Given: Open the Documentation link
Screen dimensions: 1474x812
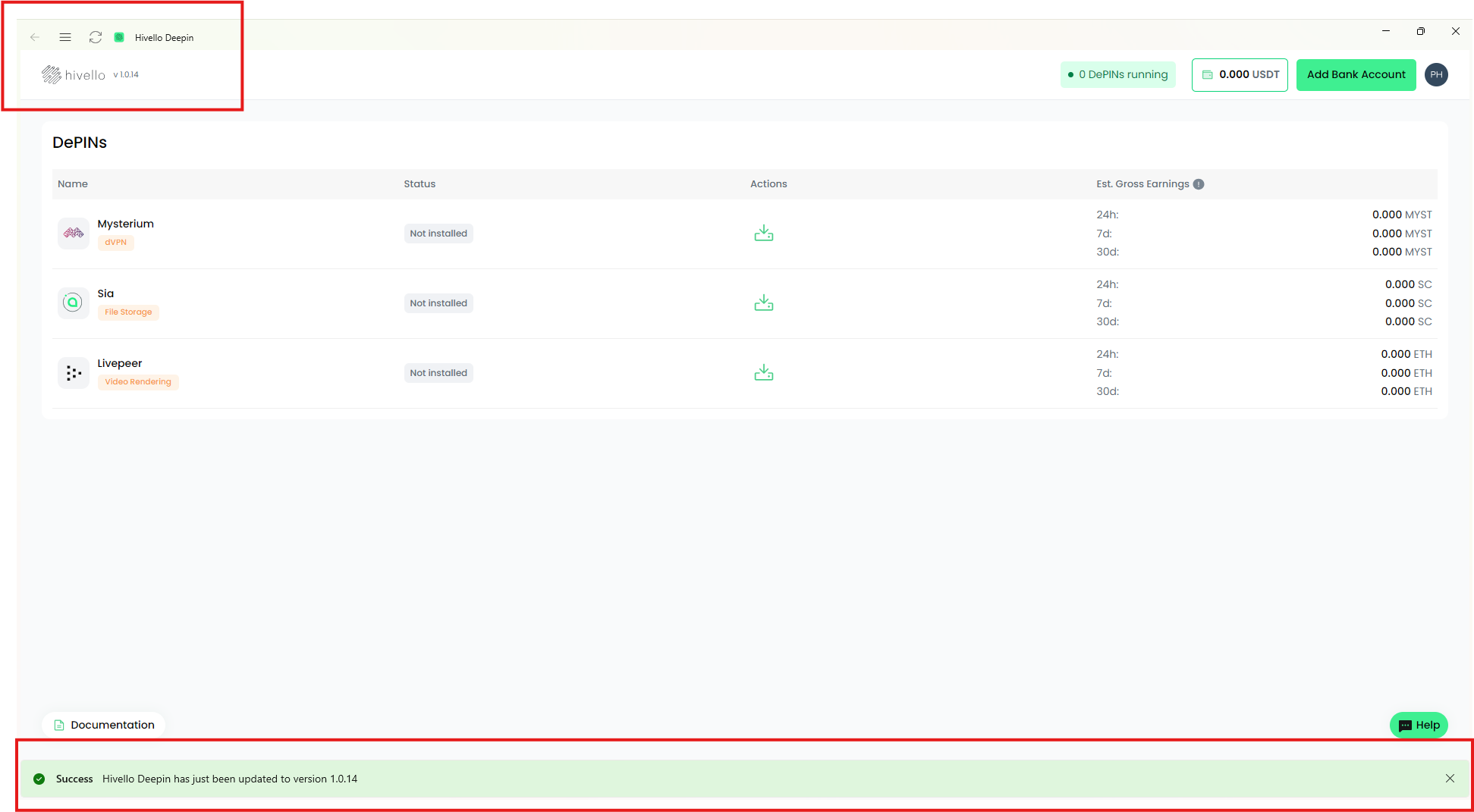Looking at the screenshot, I should point(104,725).
